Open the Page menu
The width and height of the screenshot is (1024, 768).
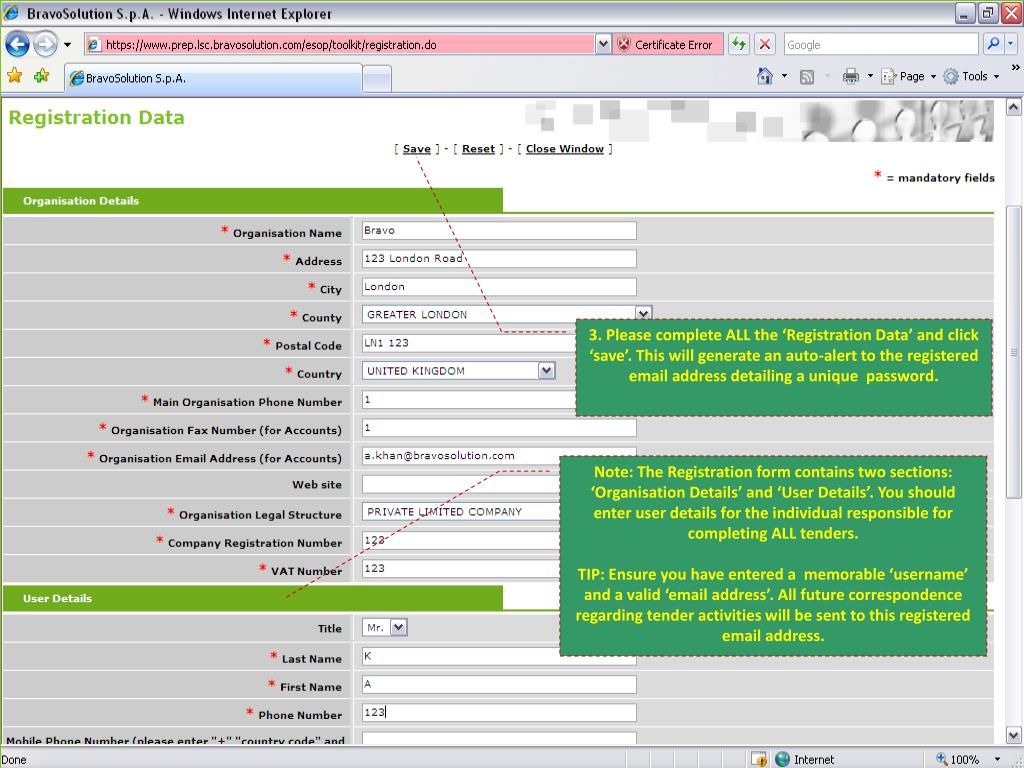908,76
